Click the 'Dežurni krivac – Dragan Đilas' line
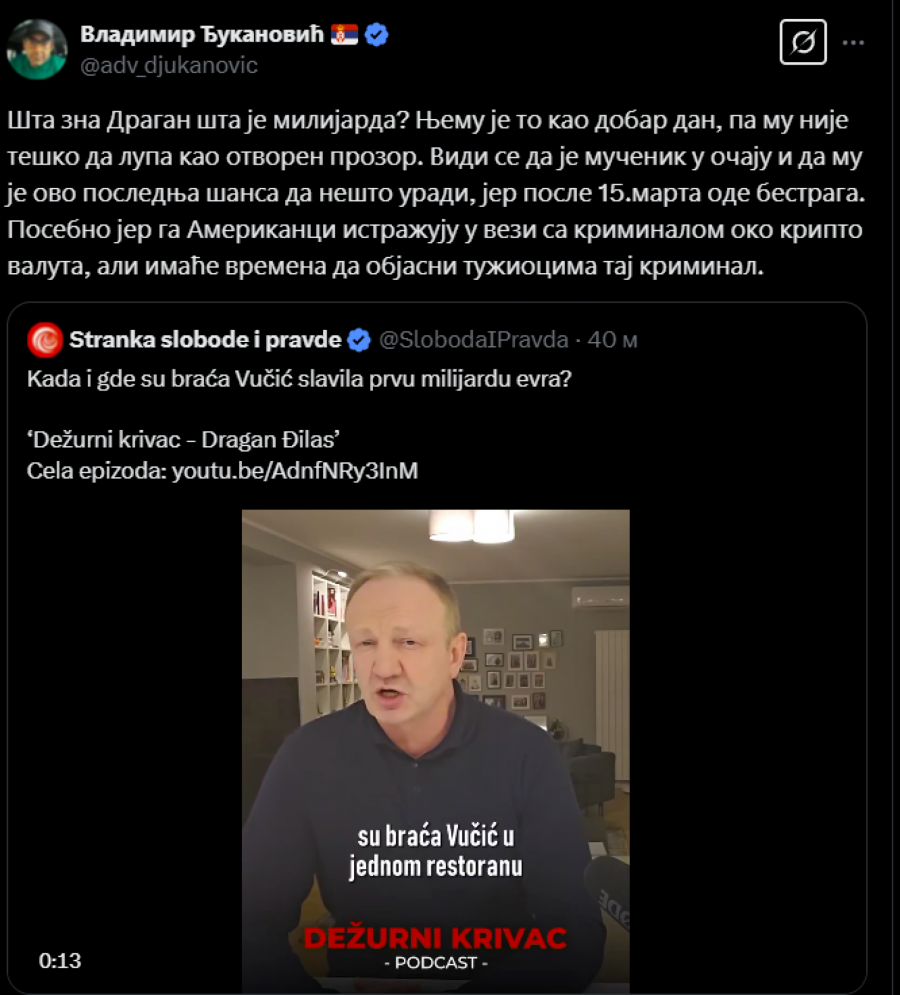The width and height of the screenshot is (900, 995). [x=183, y=440]
